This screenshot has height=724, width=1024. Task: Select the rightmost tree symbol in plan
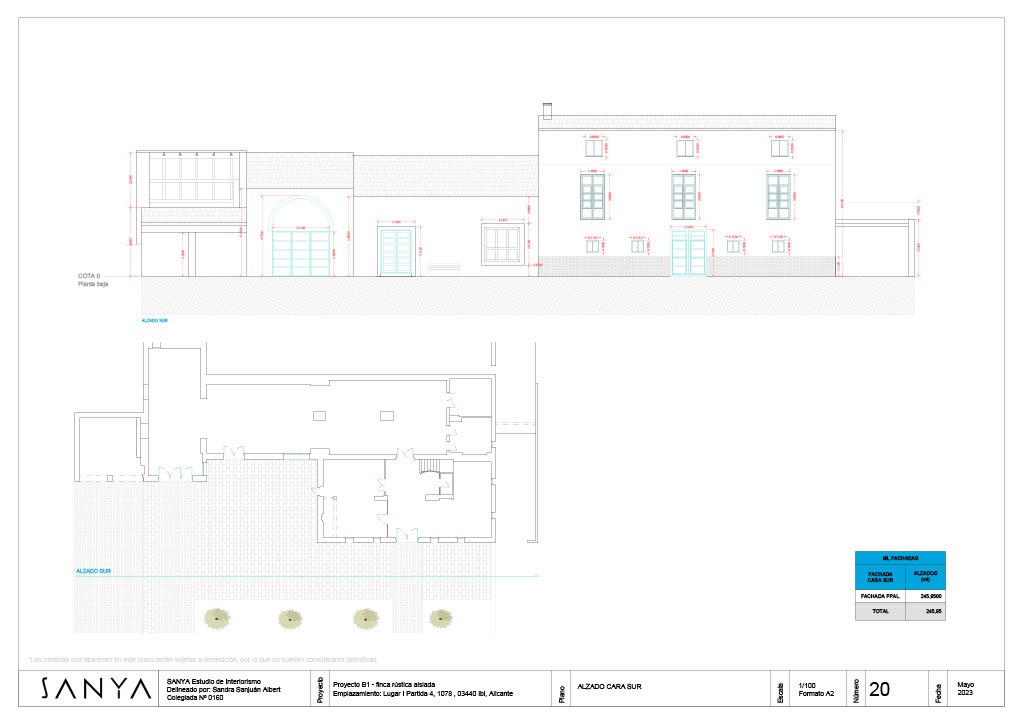440,619
